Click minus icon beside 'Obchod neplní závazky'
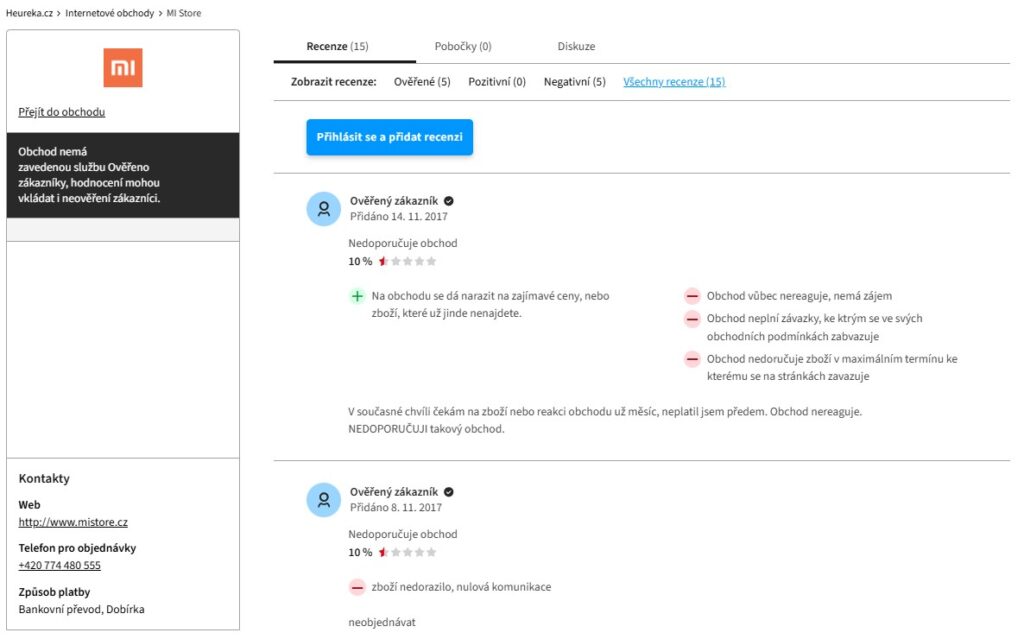Image resolution: width=1024 pixels, height=639 pixels. click(x=692, y=319)
